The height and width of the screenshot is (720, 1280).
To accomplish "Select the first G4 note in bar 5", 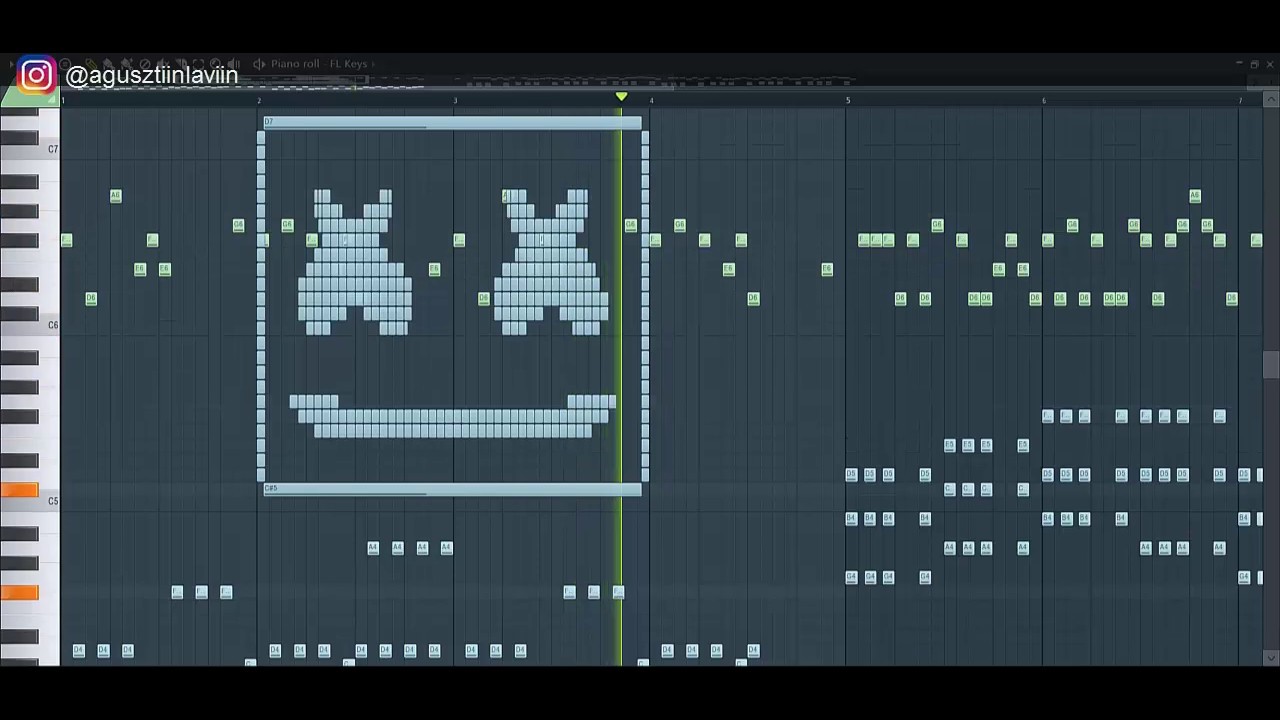I will click(851, 577).
